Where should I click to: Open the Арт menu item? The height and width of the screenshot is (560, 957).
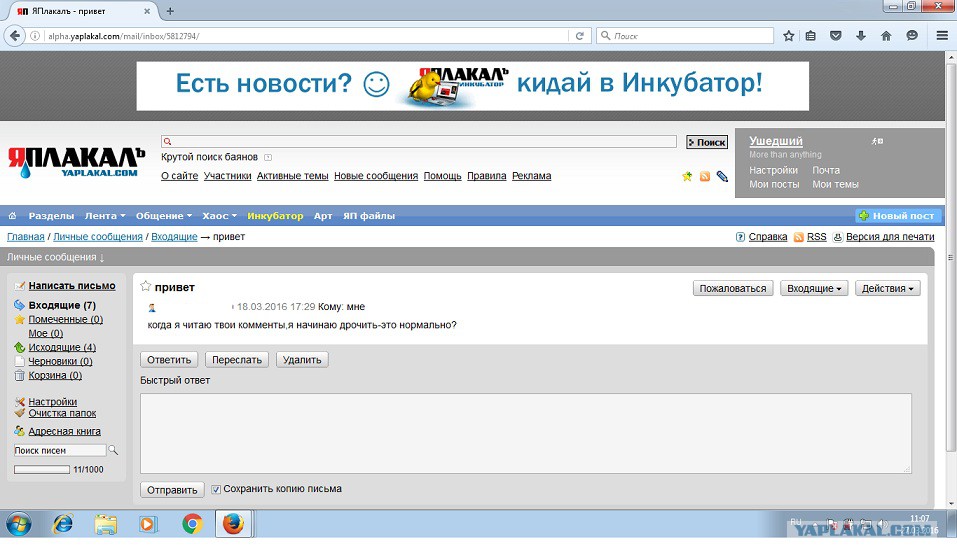pyautogui.click(x=323, y=216)
